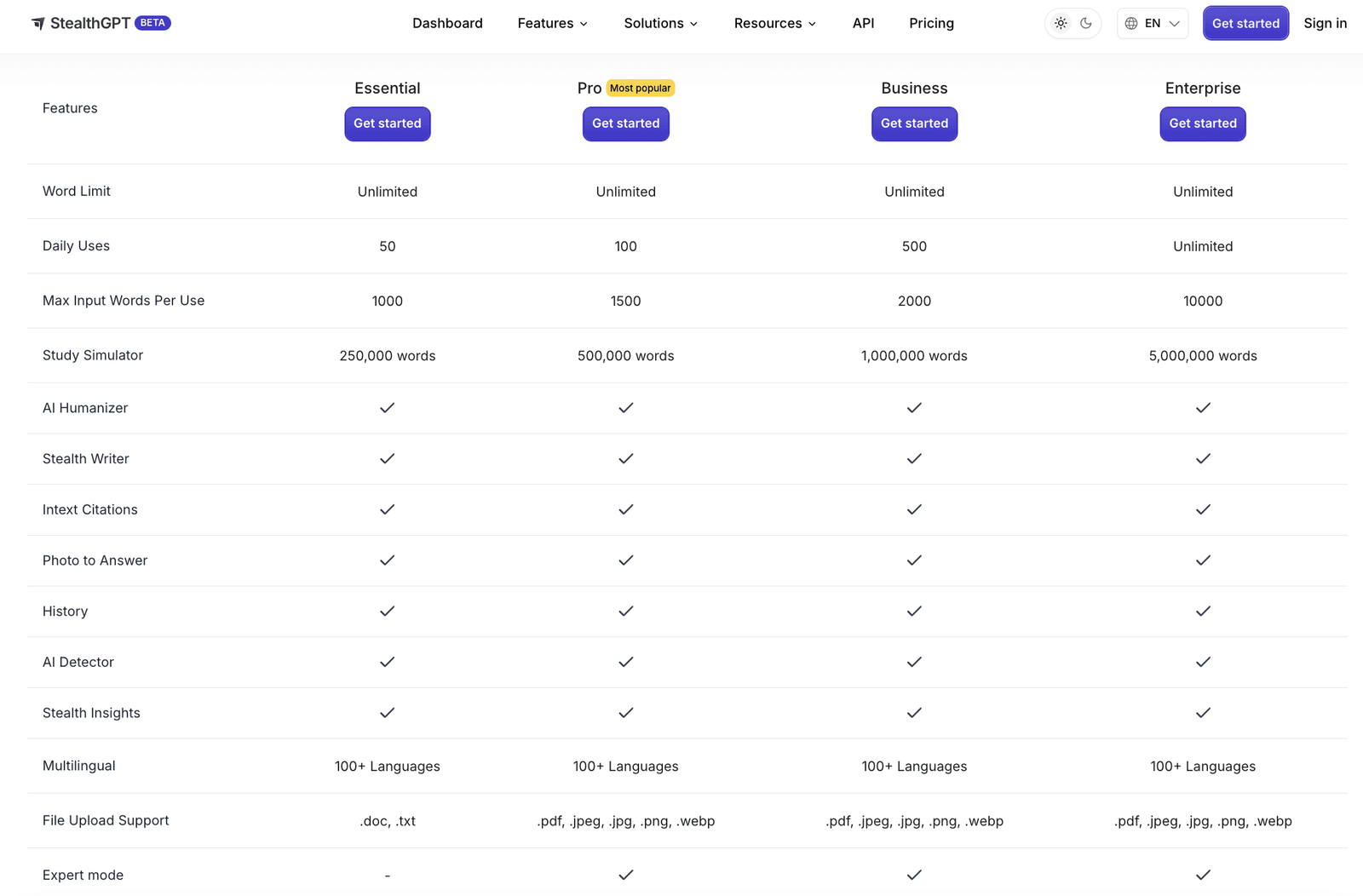Go to the Dashboard menu item
Viewport: 1363px width, 896px height.
point(447,23)
